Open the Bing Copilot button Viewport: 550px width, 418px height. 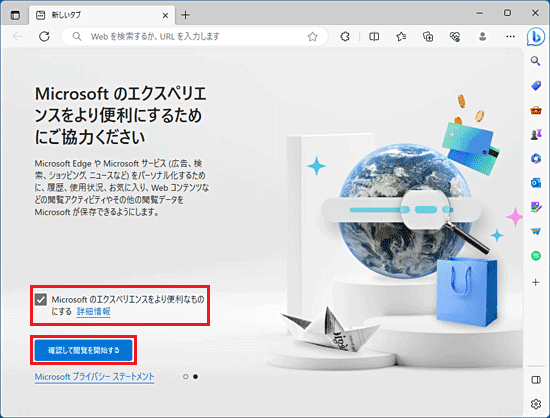click(x=536, y=36)
